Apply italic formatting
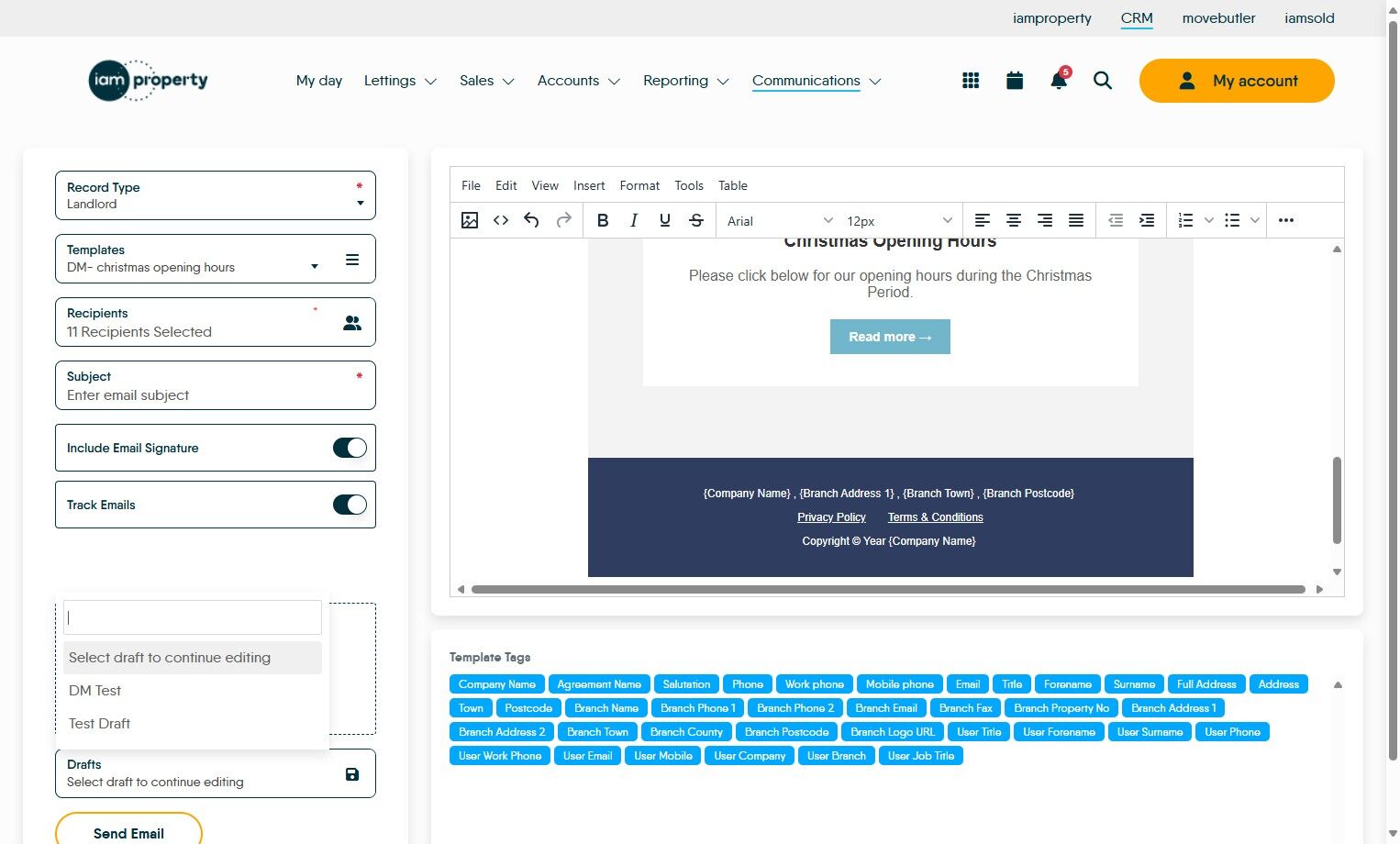Image resolution: width=1400 pixels, height=844 pixels. click(634, 220)
